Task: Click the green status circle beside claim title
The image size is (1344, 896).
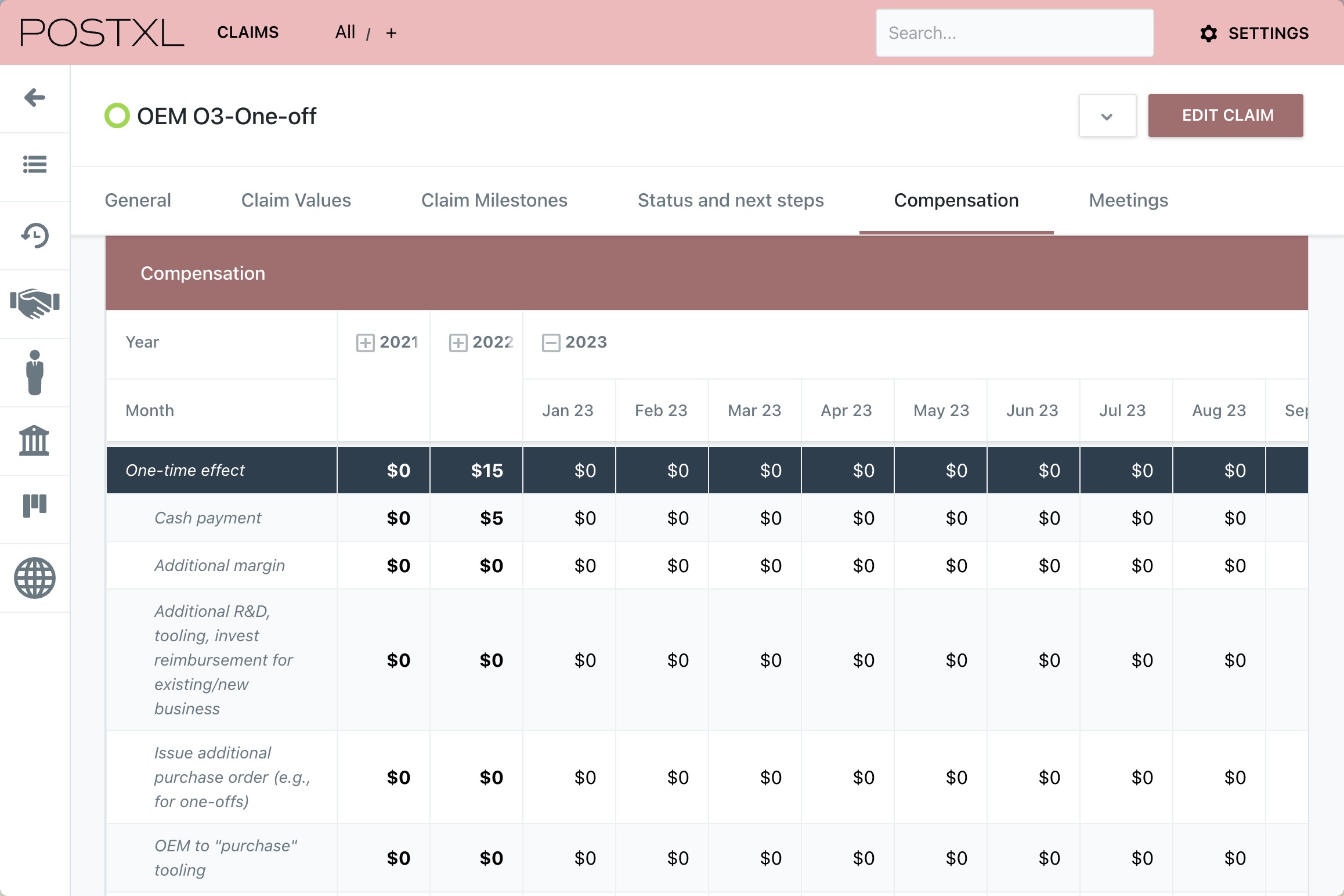Action: pyautogui.click(x=117, y=116)
